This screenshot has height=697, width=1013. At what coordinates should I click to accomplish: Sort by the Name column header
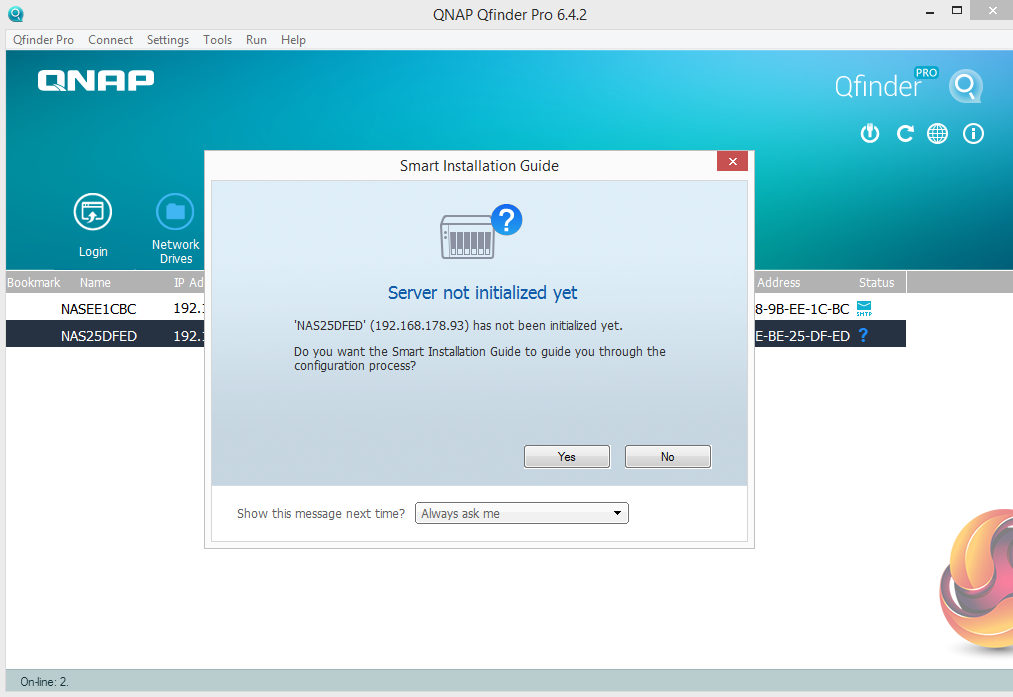(95, 282)
